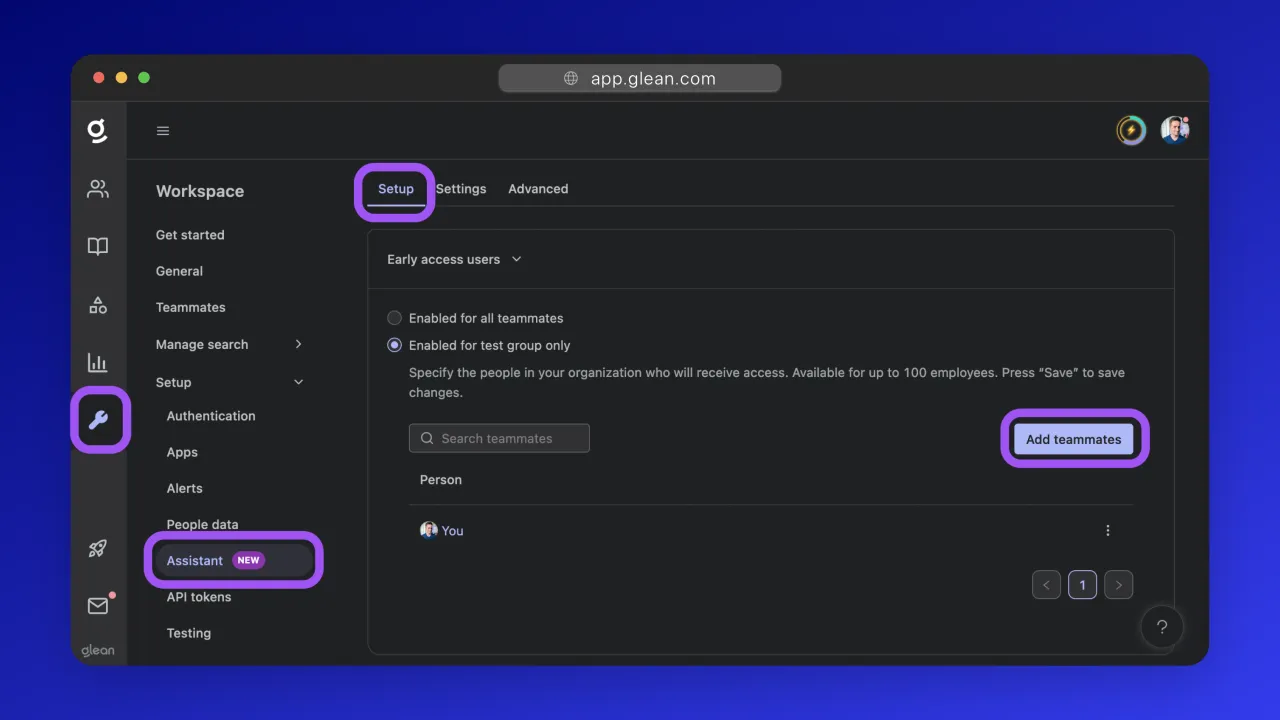Viewport: 1280px width, 720px height.
Task: Close window with red button
Action: tap(99, 78)
